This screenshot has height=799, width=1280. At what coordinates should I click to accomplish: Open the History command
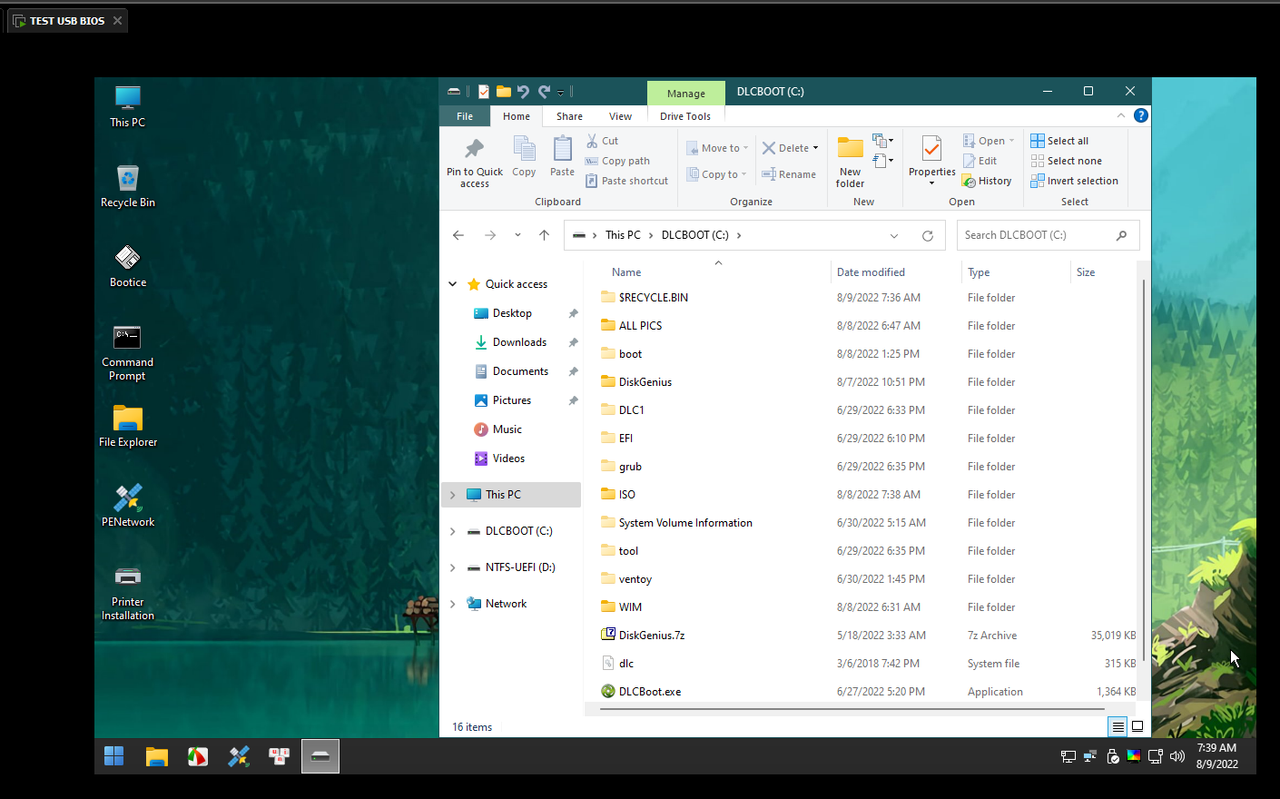[x=987, y=181]
